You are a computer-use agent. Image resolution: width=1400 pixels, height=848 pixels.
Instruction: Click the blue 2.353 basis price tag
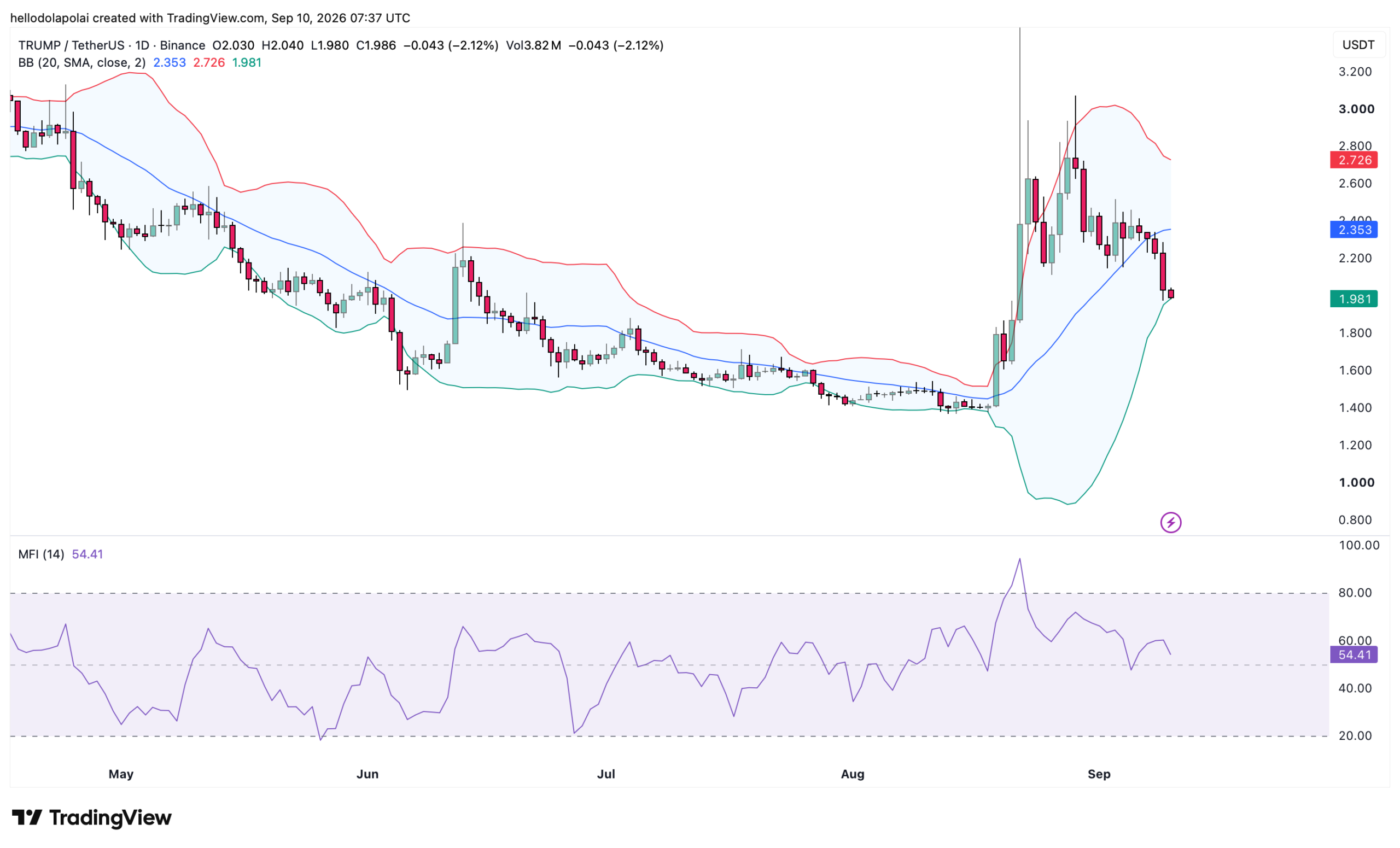(x=1354, y=230)
